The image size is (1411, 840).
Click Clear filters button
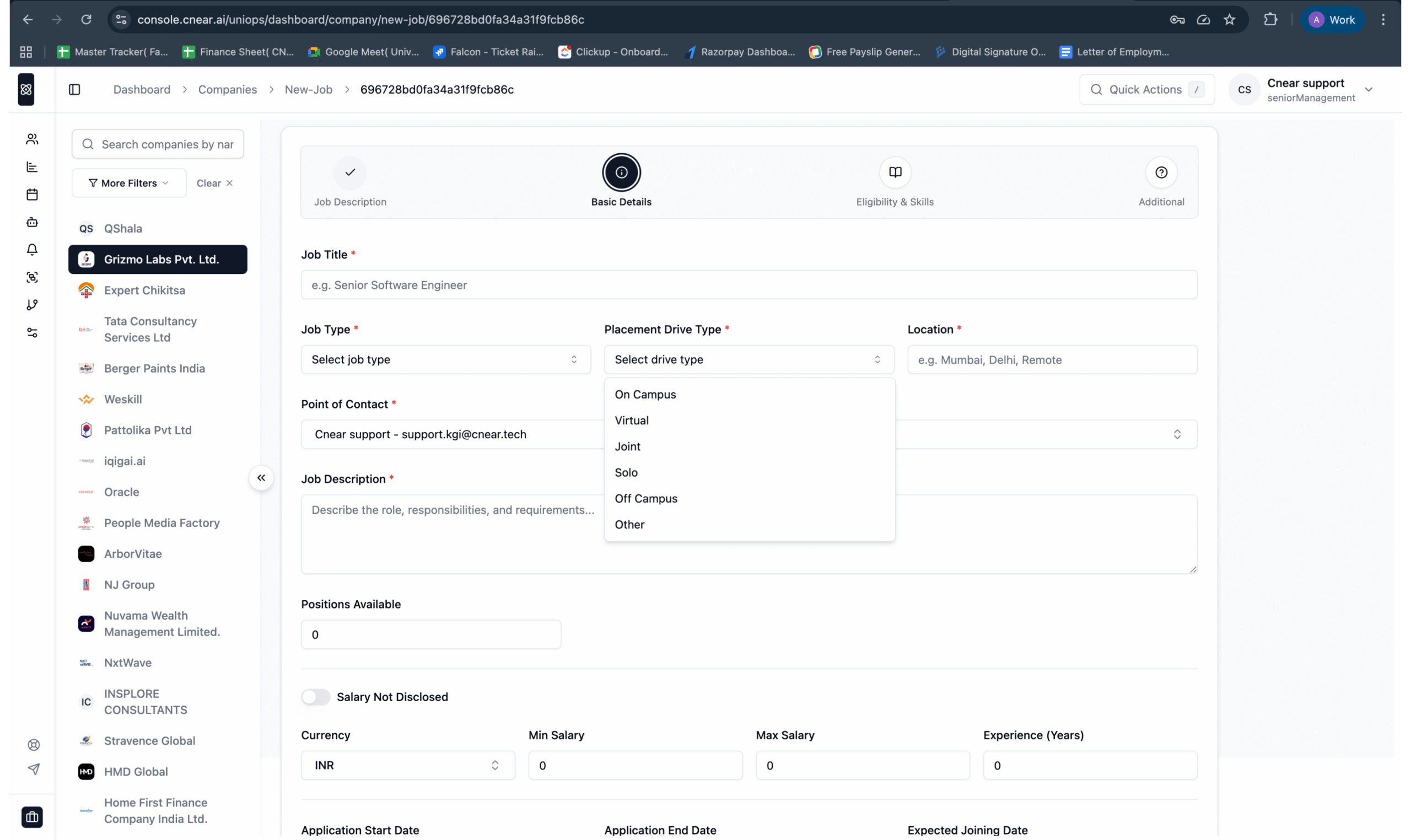[x=214, y=183]
